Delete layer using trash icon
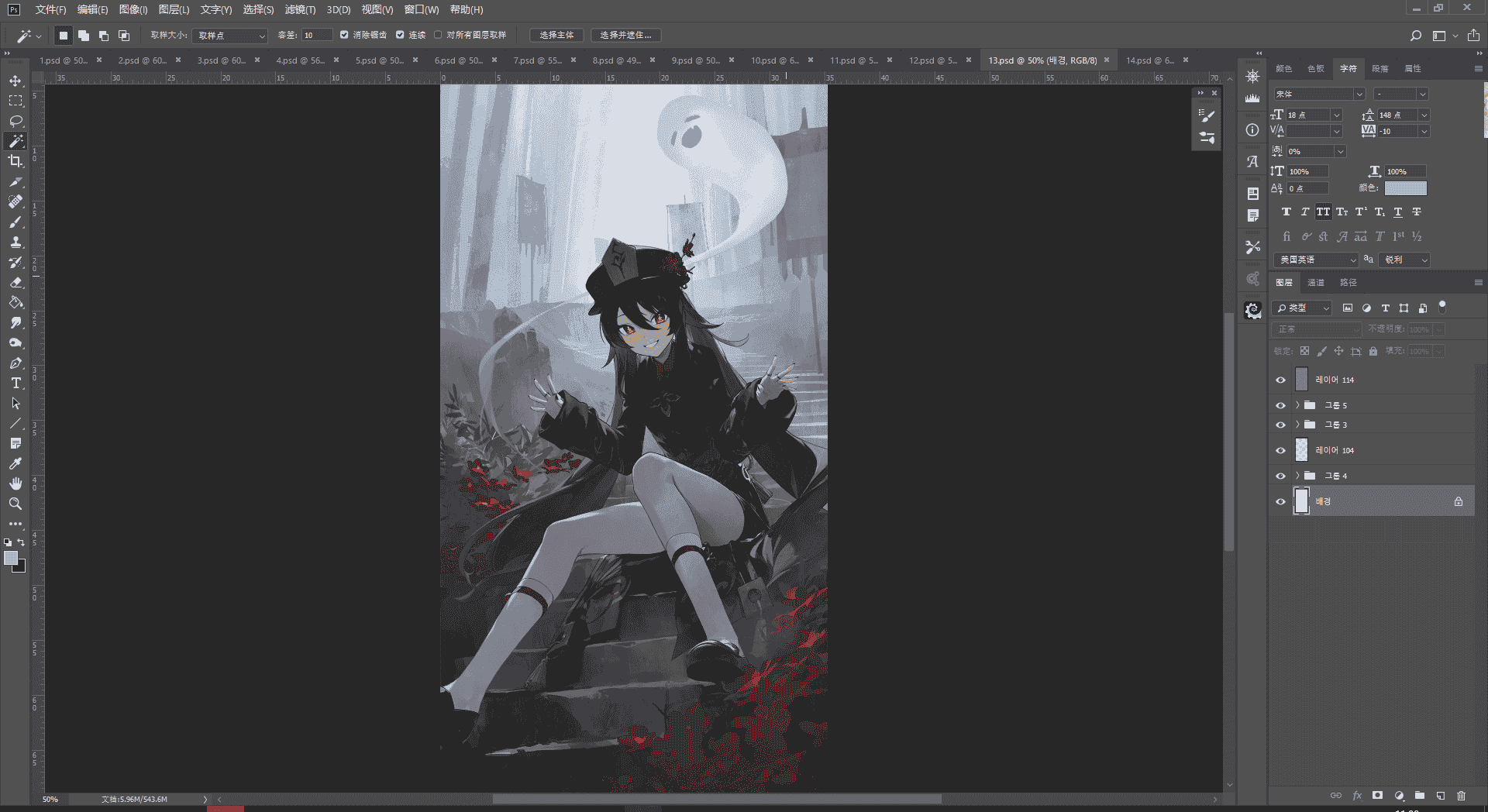 click(x=1461, y=796)
